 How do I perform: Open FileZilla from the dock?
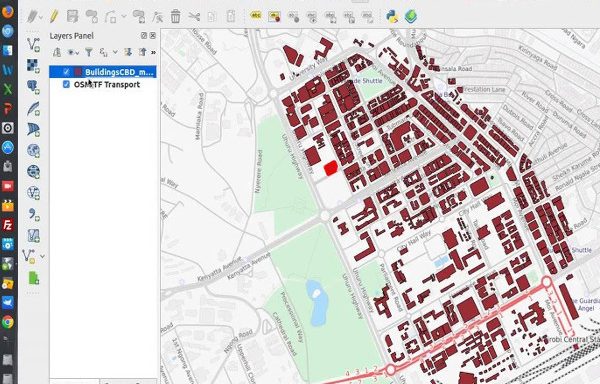point(8,225)
